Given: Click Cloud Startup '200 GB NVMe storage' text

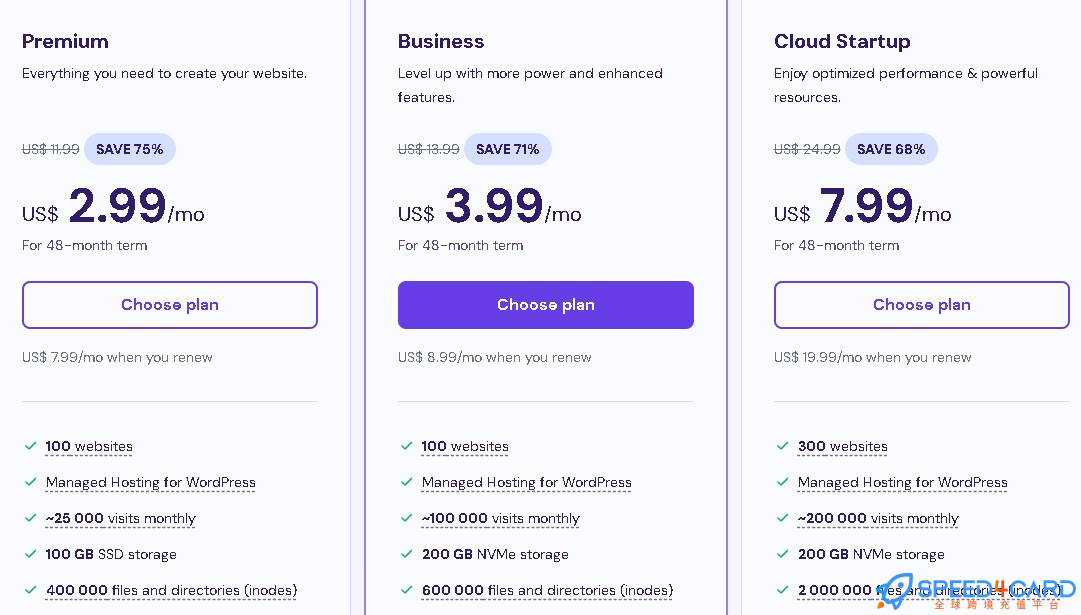Looking at the screenshot, I should [871, 554].
